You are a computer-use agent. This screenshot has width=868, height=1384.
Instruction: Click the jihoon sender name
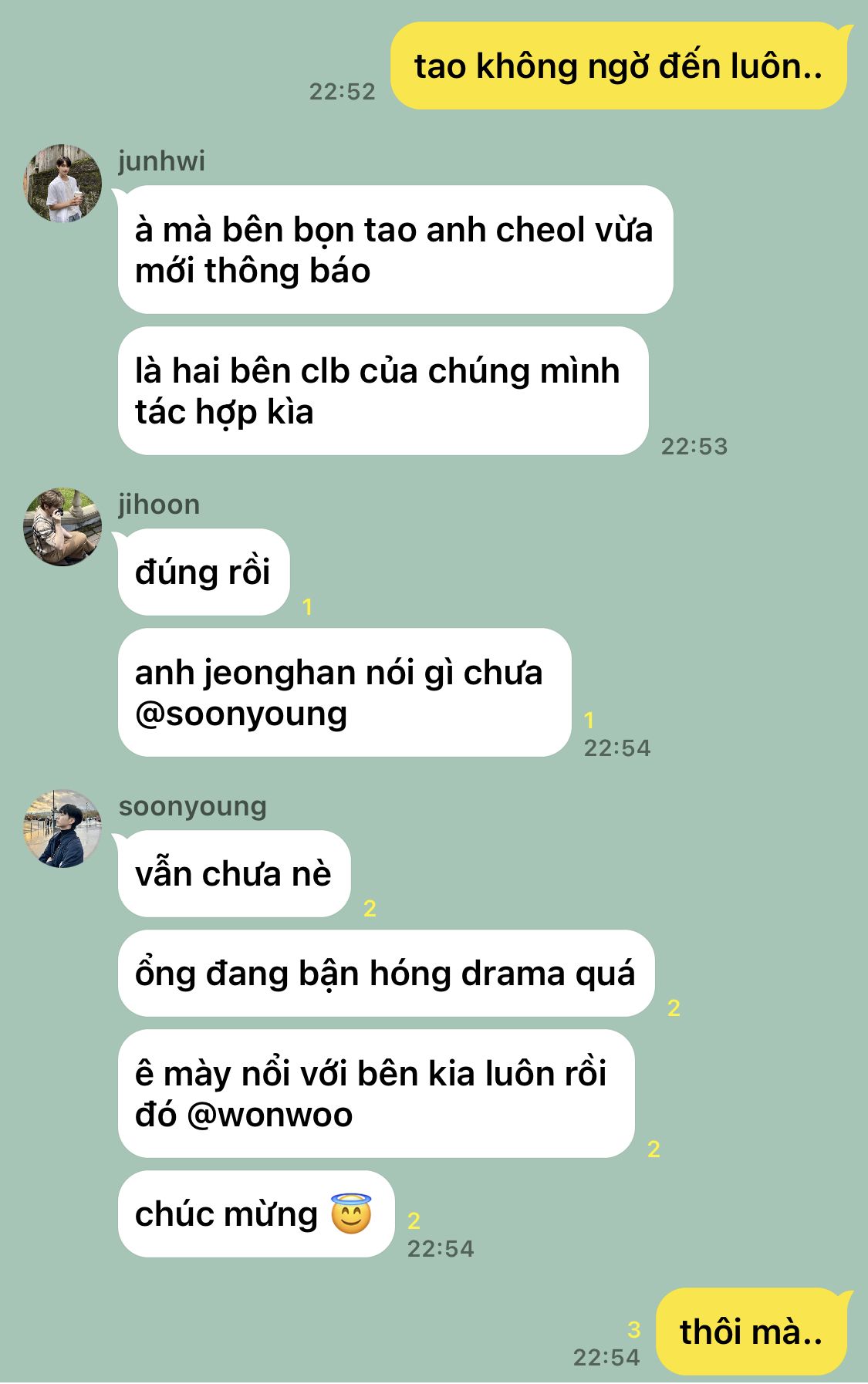point(159,505)
